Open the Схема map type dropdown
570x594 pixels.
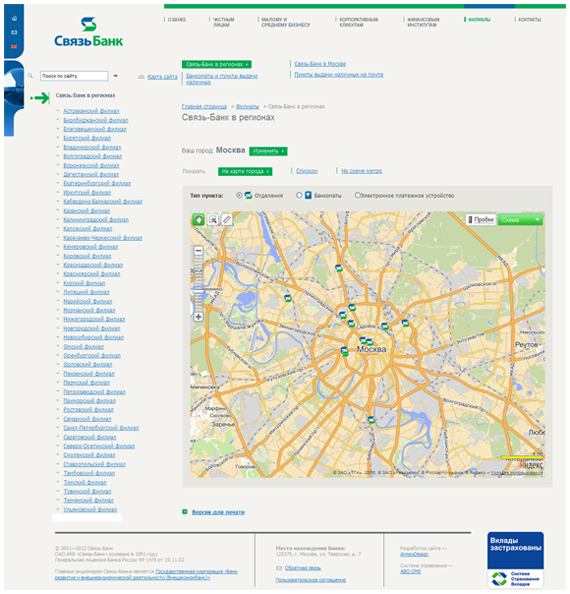point(520,220)
